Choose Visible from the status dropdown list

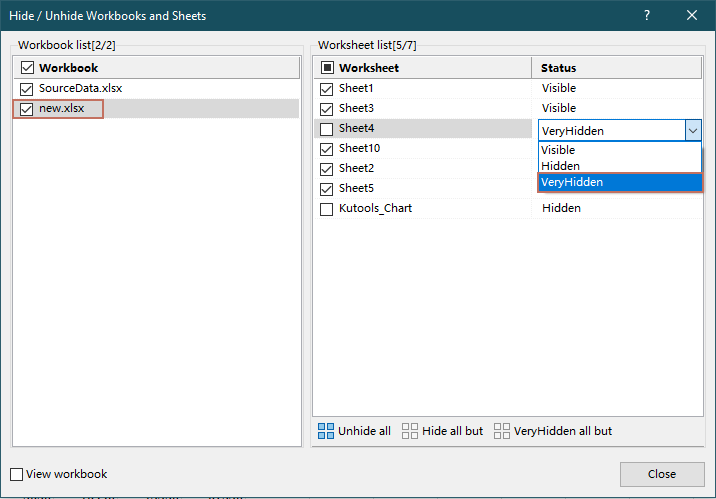click(558, 150)
